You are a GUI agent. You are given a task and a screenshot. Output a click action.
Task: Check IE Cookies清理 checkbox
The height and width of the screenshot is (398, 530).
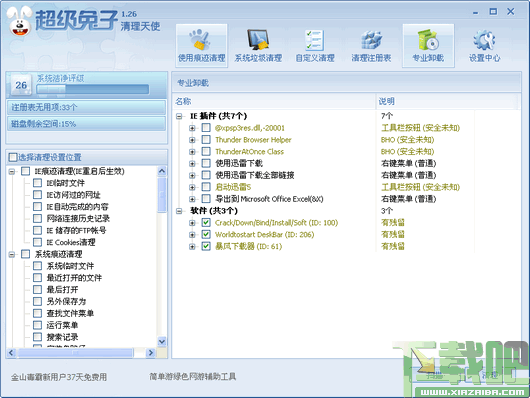pyautogui.click(x=37, y=242)
